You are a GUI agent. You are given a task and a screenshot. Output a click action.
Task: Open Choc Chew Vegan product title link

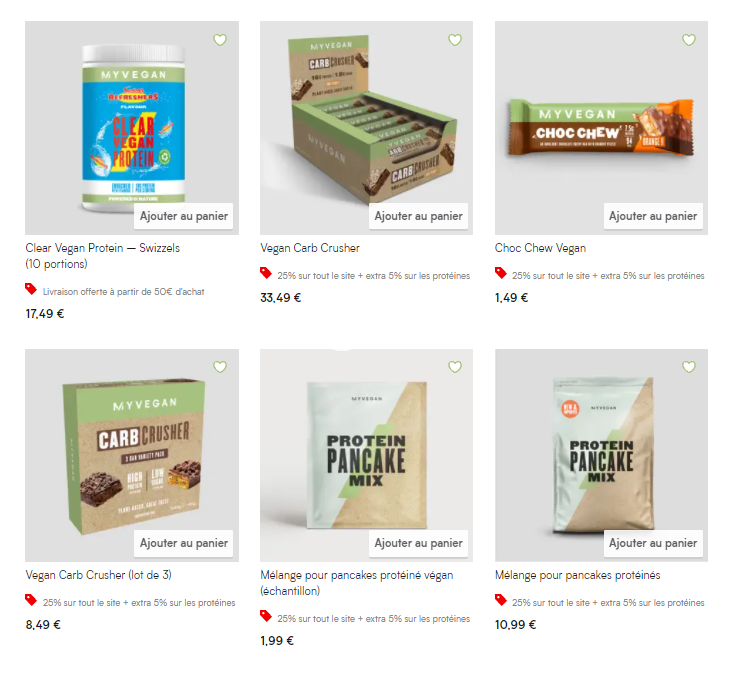[x=540, y=248]
